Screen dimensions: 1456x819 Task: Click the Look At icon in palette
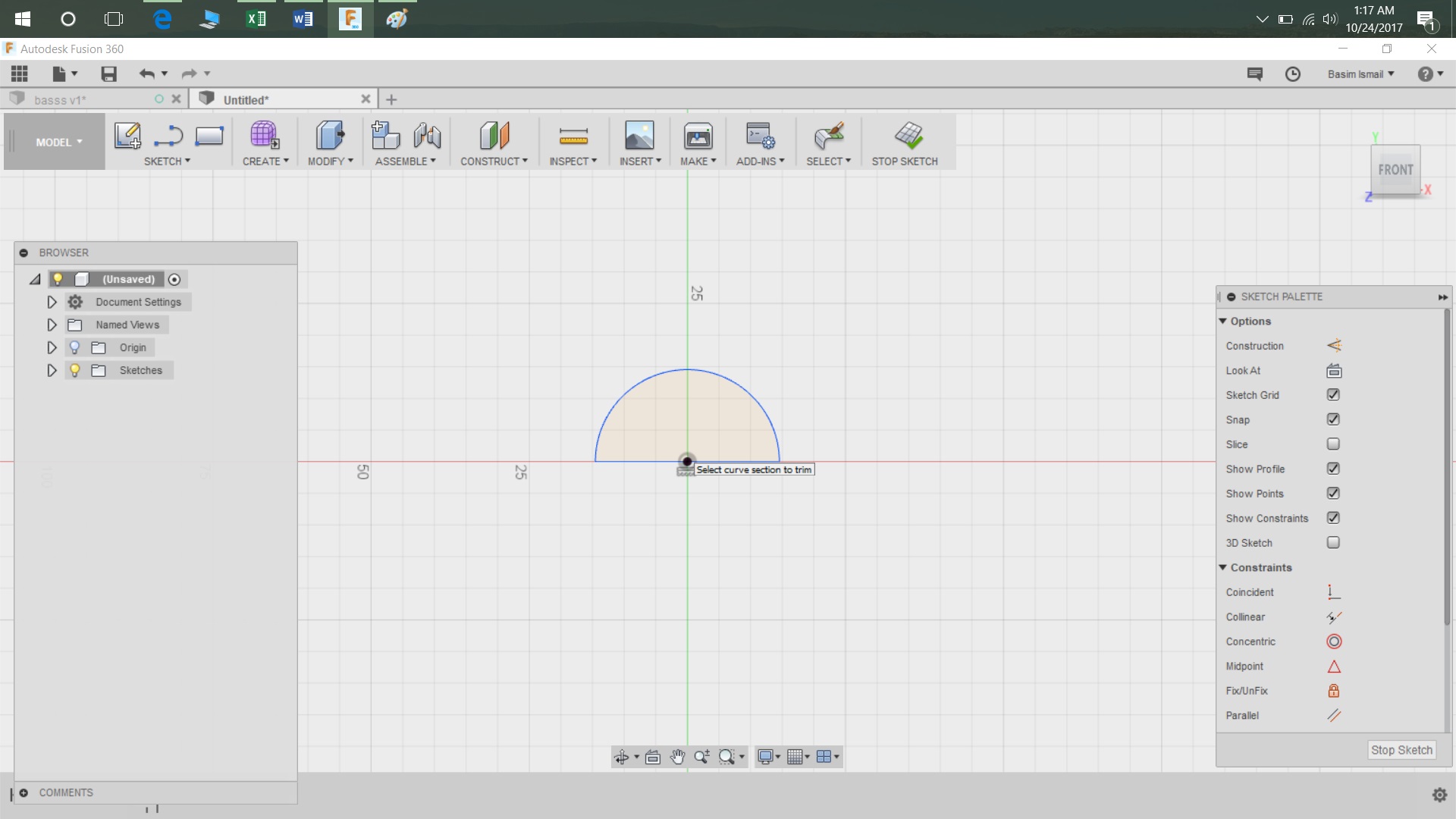[x=1334, y=371]
